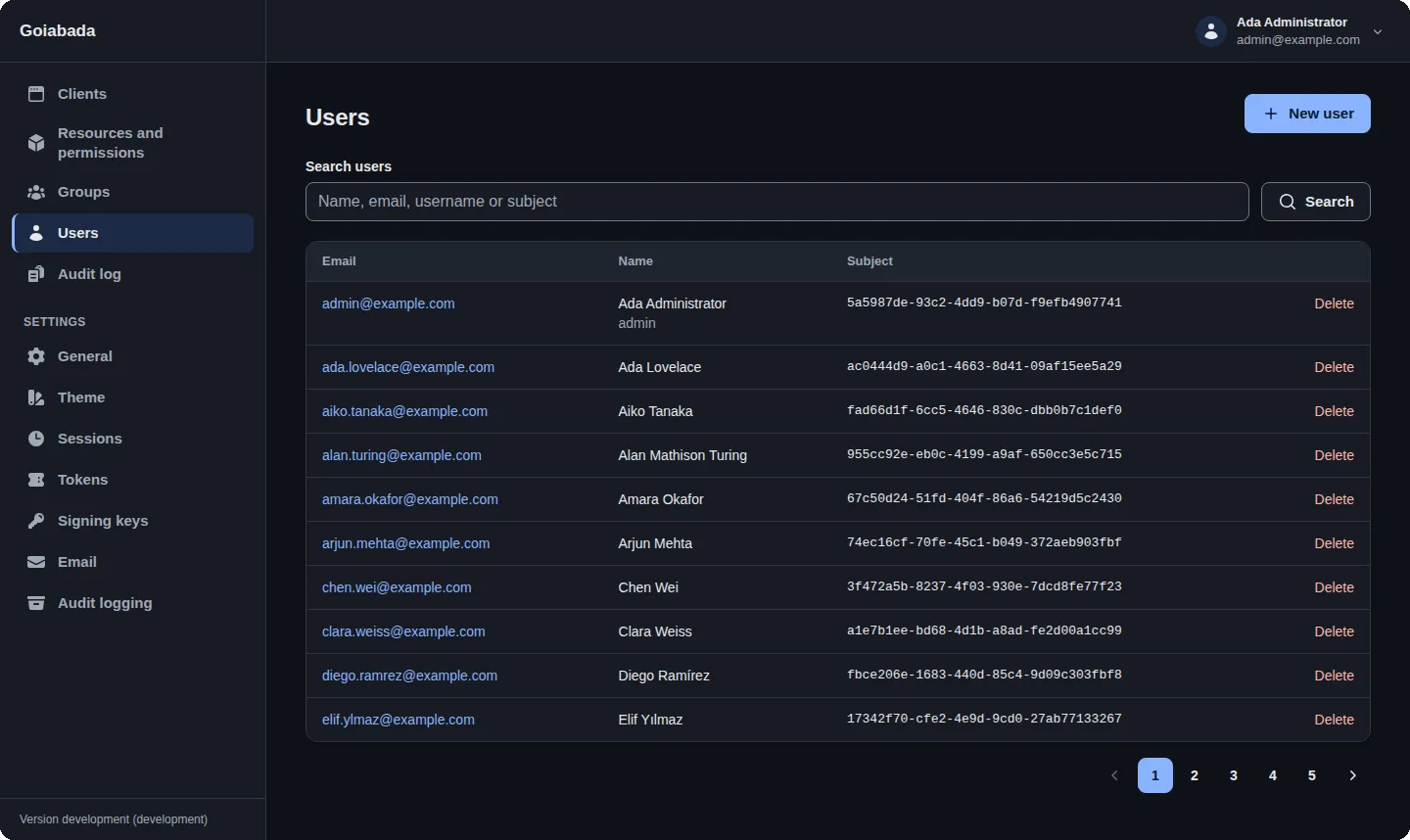
Task: Open alan.turing@example.com user
Action: coord(401,455)
